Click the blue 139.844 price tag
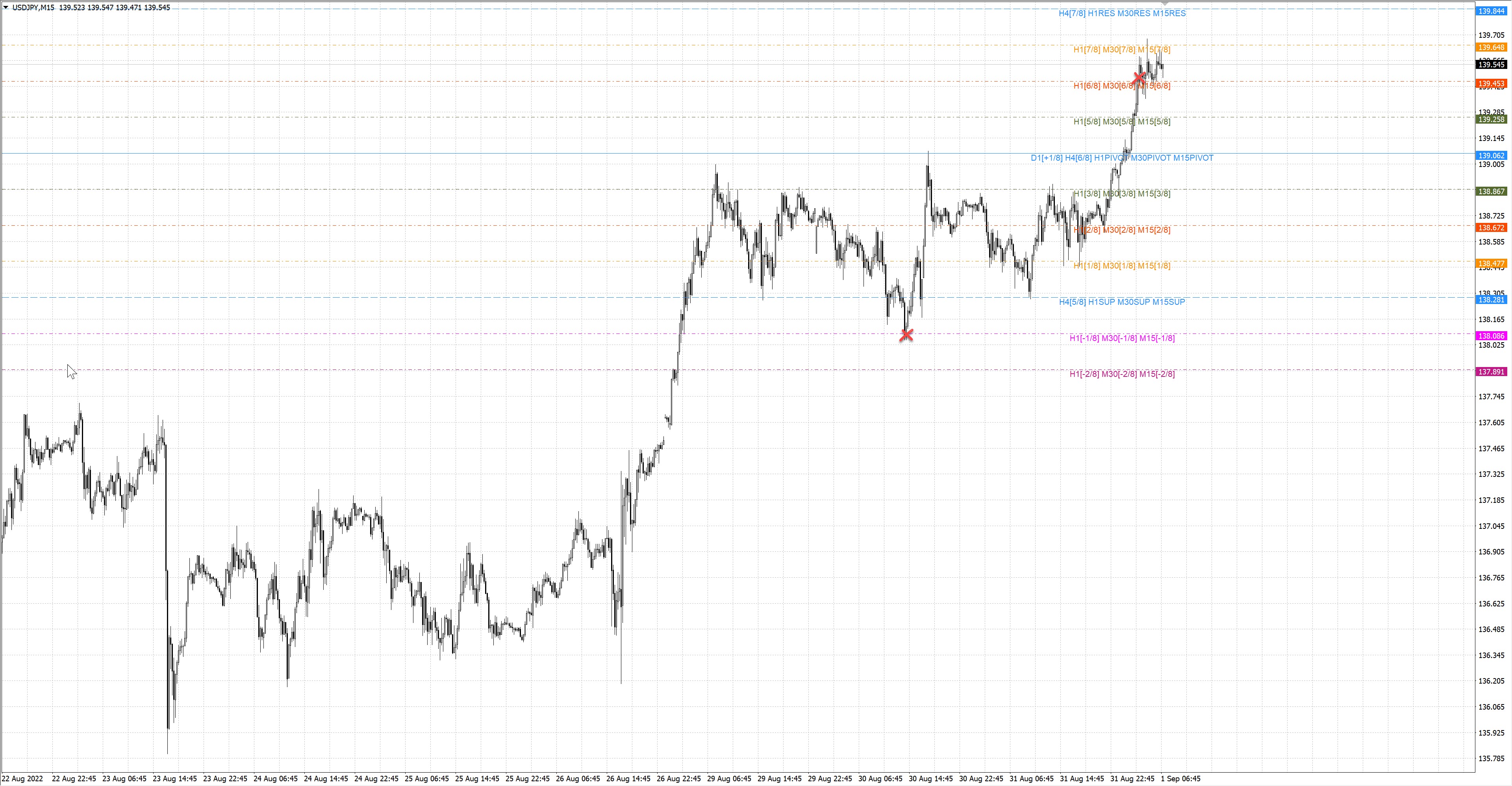 tap(1492, 11)
